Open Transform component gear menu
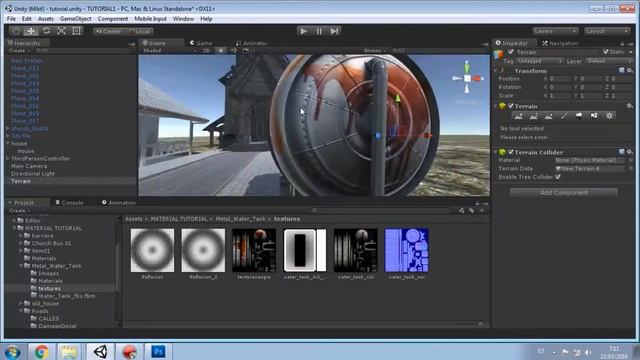 click(x=630, y=71)
